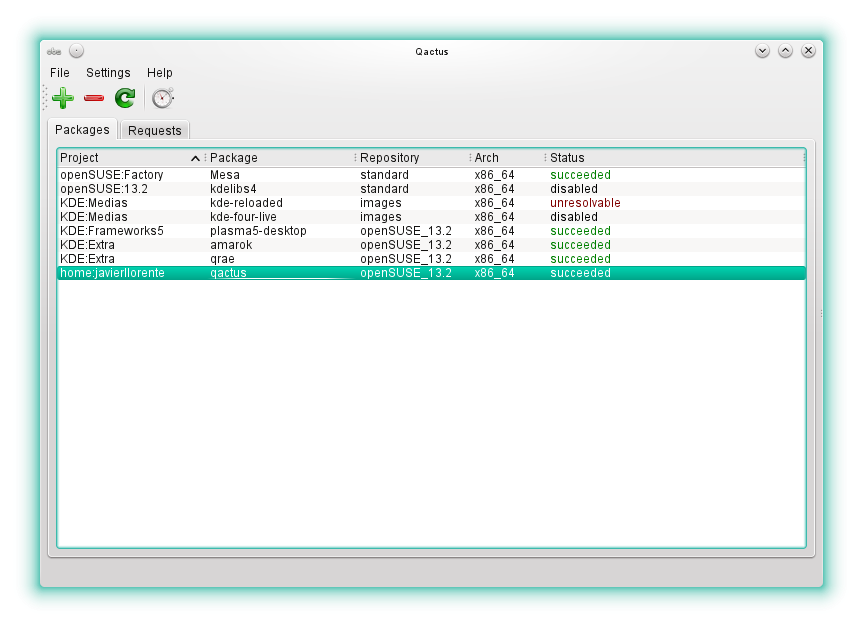This screenshot has width=863, height=627.
Task: Click 'x86_64' arch in the qactus row
Action: pos(494,273)
